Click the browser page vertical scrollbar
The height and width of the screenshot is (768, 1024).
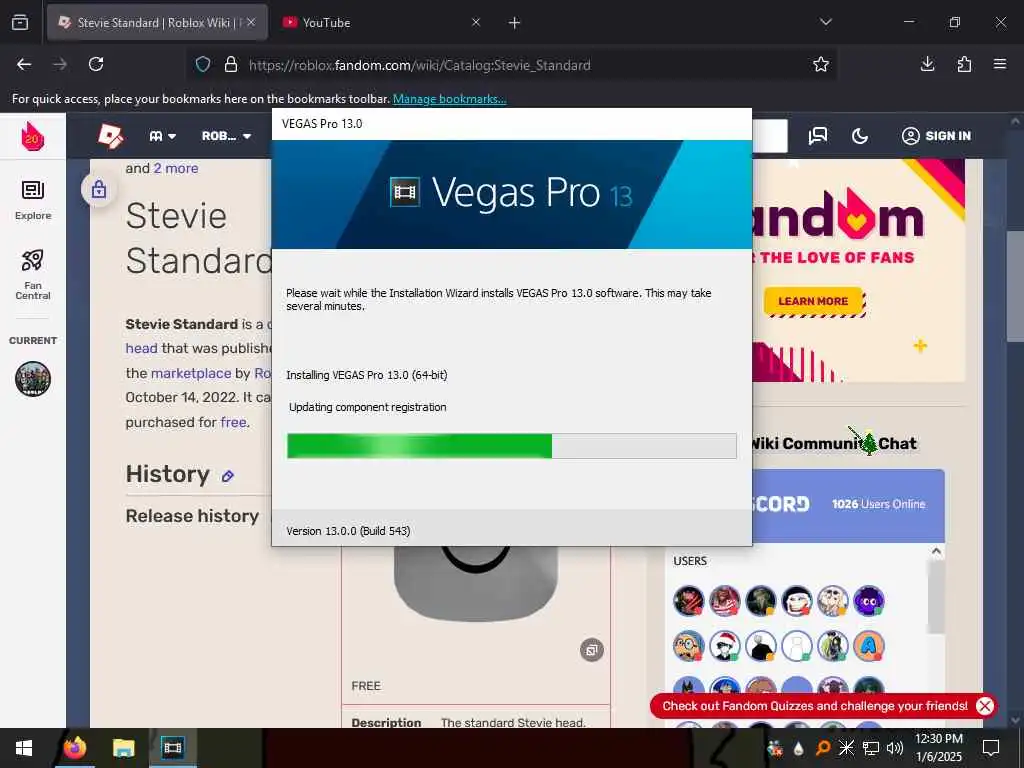click(x=1015, y=285)
